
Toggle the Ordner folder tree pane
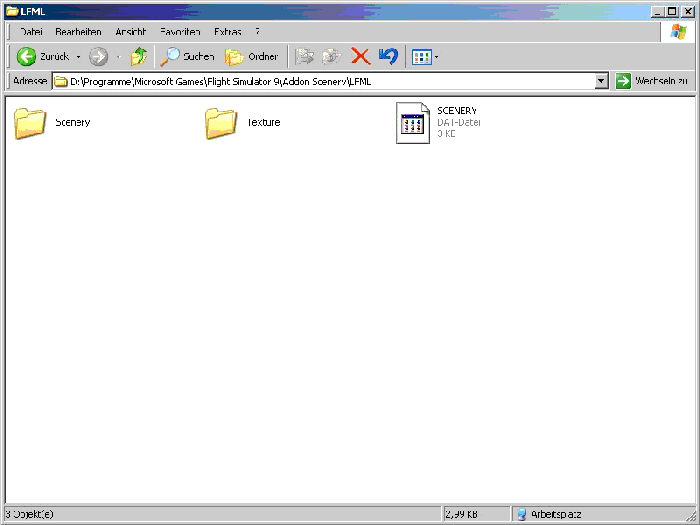[x=252, y=57]
